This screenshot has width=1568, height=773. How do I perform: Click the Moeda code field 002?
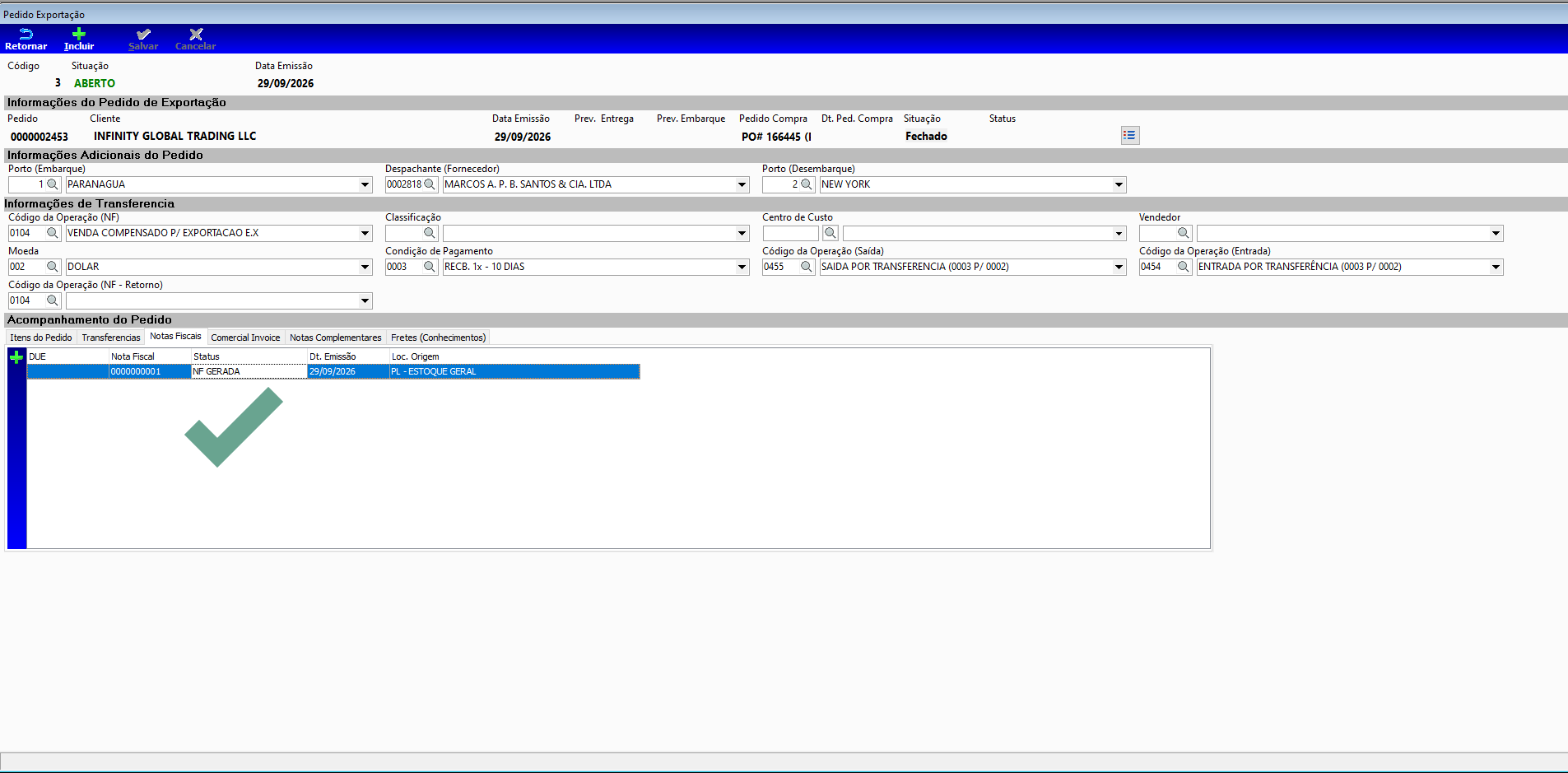pyautogui.click(x=26, y=267)
